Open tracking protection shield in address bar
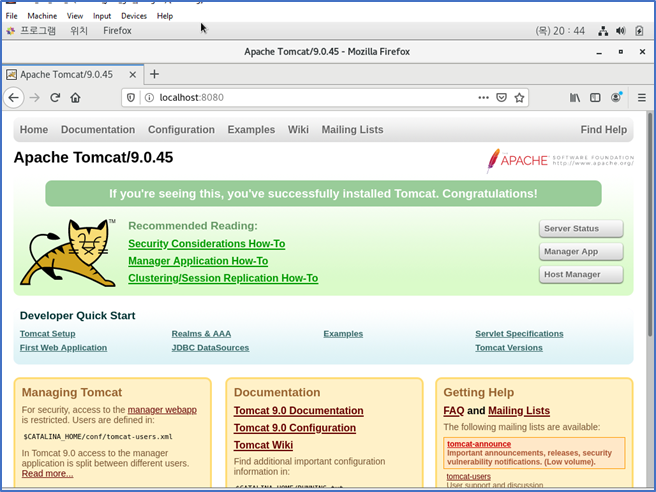The width and height of the screenshot is (656, 492). coord(131,97)
